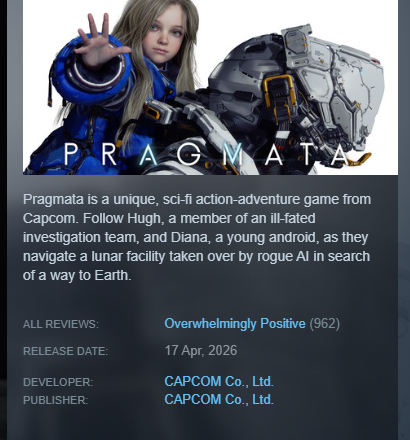The width and height of the screenshot is (410, 440).
Task: Click the RELEASE DATE label
Action: click(66, 351)
